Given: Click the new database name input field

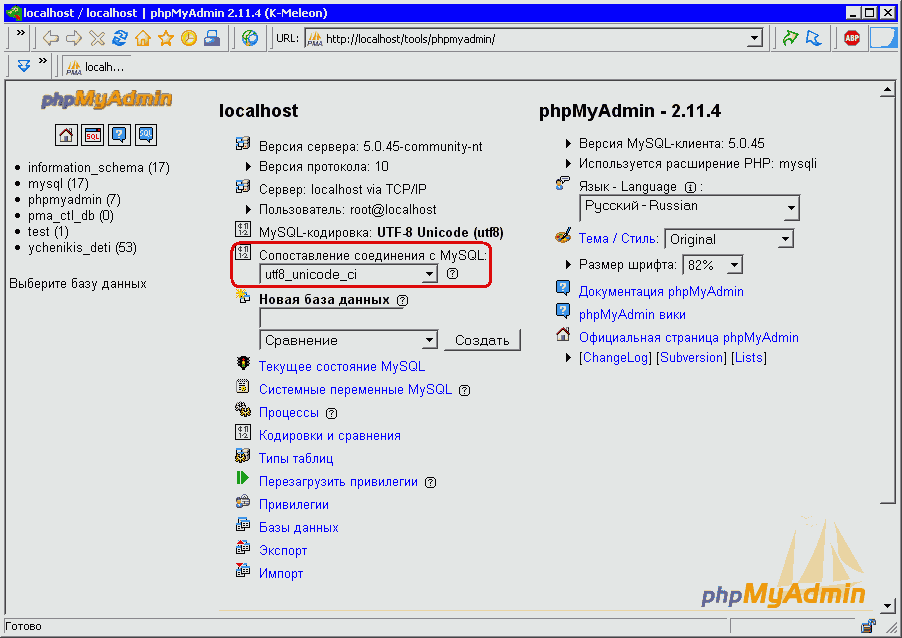Looking at the screenshot, I should point(332,318).
